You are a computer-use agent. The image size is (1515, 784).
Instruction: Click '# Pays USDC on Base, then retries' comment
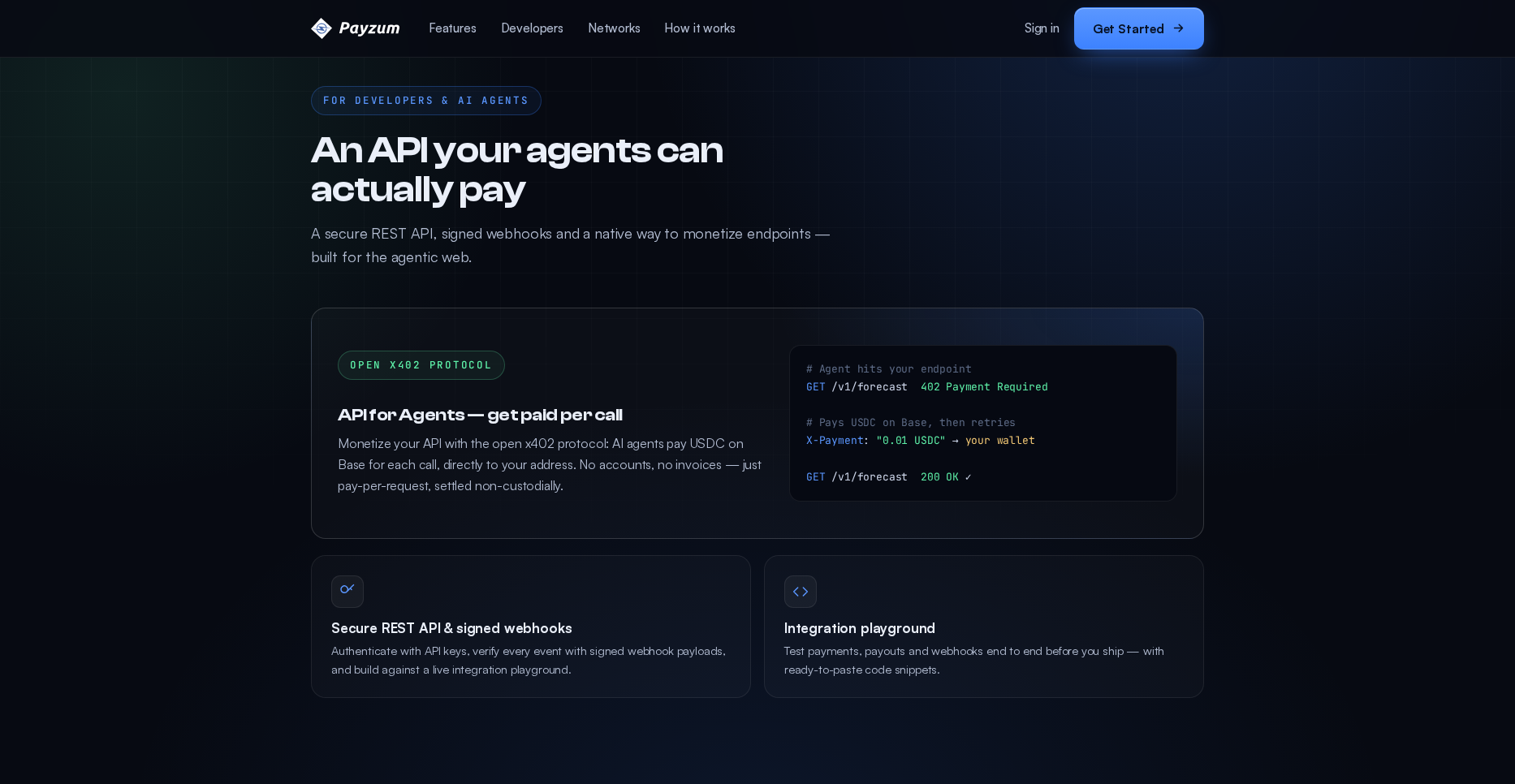coord(910,423)
